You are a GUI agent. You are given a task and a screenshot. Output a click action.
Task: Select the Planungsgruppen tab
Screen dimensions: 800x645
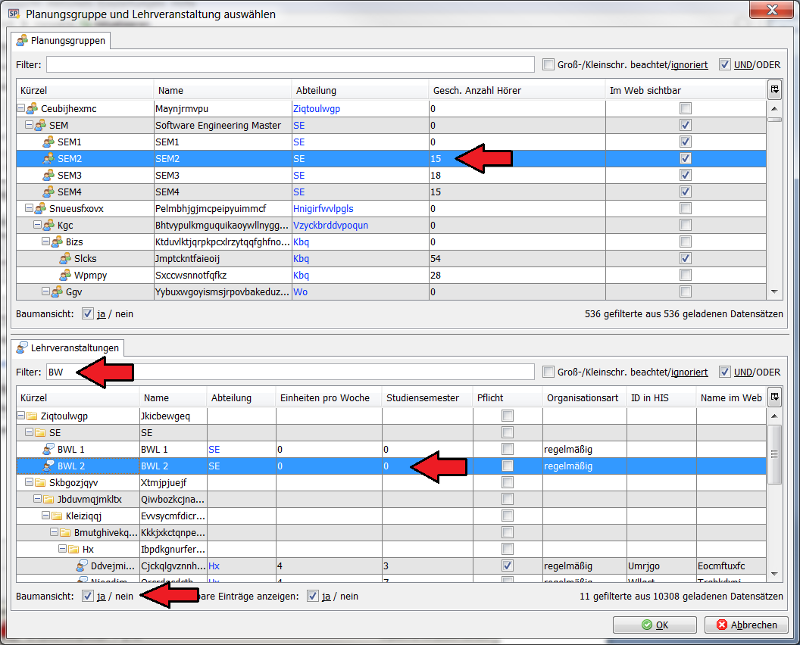(61, 41)
